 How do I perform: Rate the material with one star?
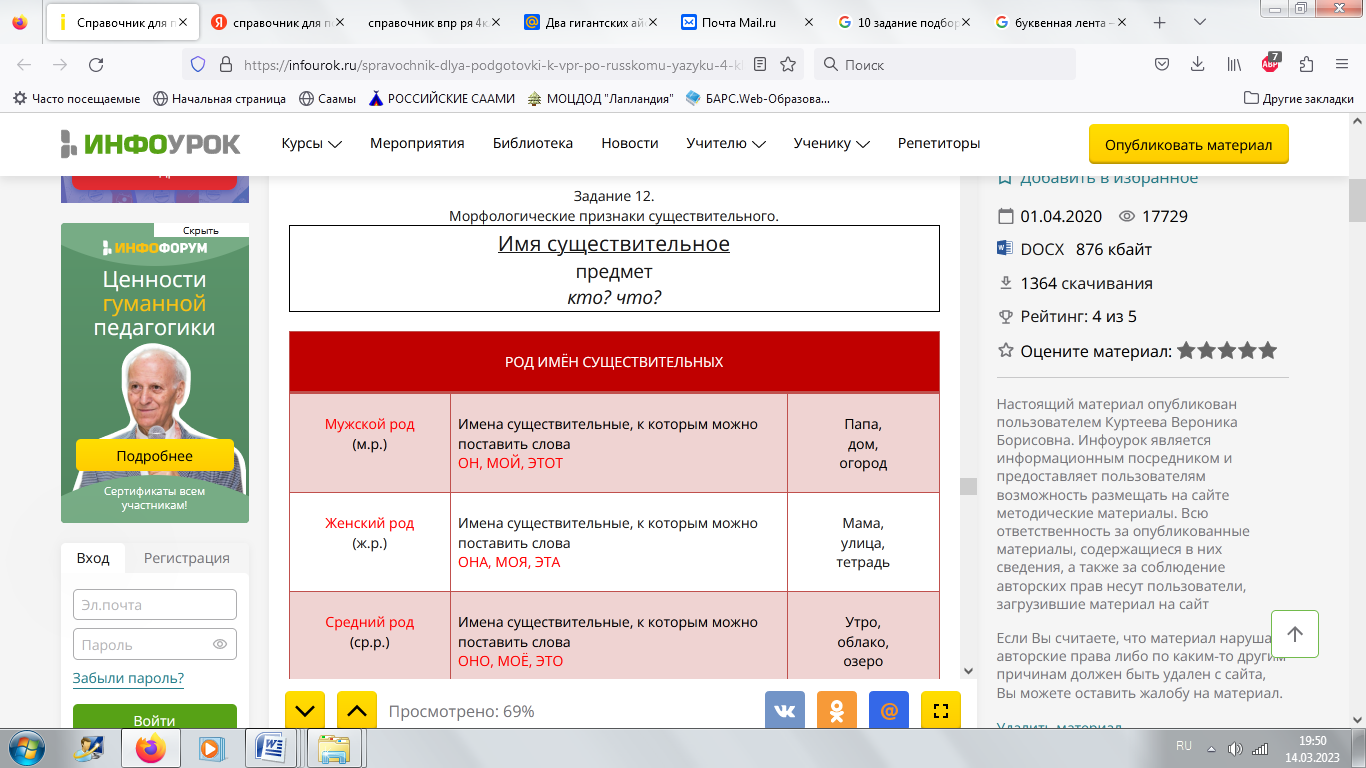(x=1187, y=350)
